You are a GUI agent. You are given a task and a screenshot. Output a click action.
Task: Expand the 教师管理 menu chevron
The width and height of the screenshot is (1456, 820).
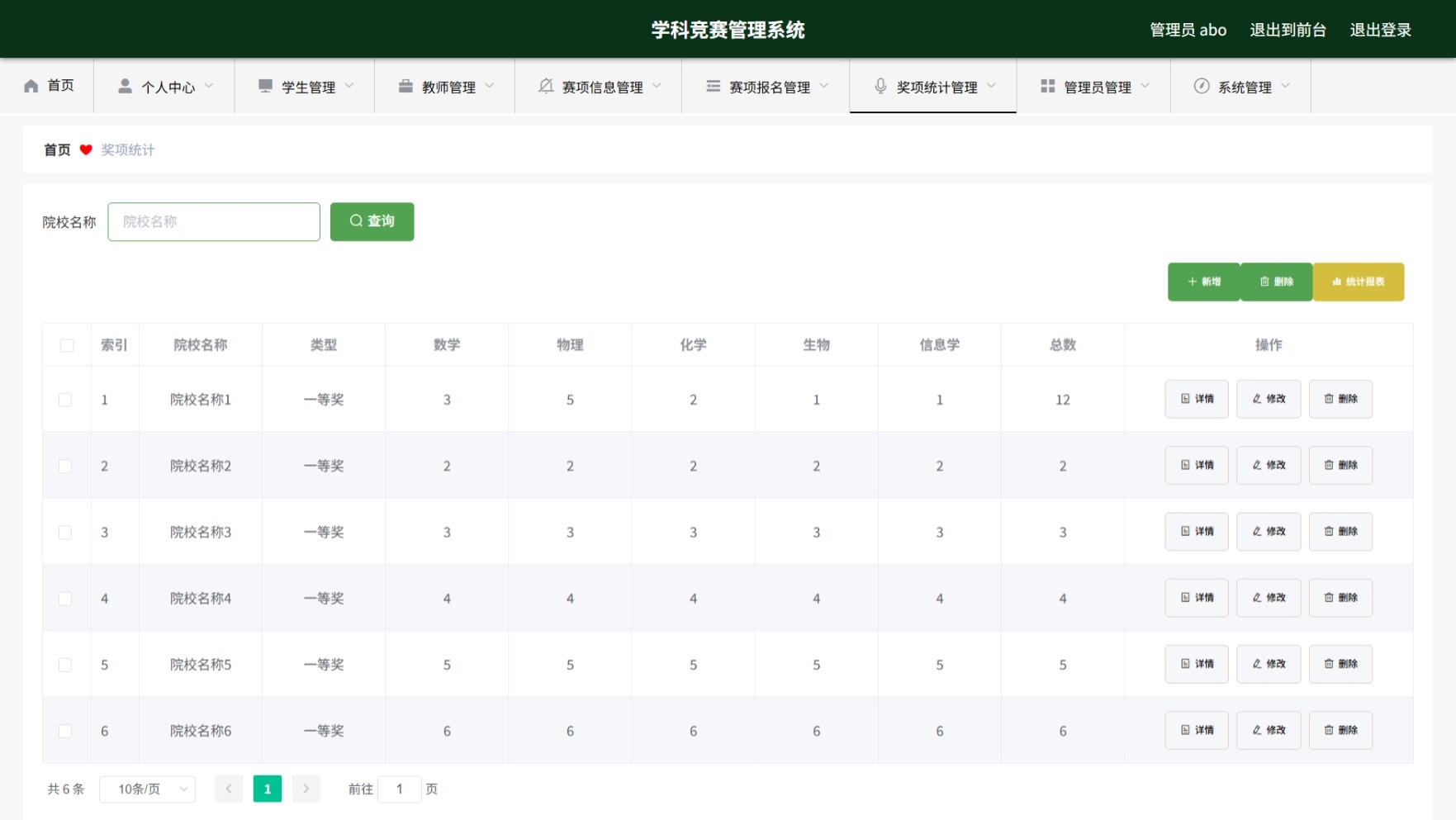tap(490, 86)
